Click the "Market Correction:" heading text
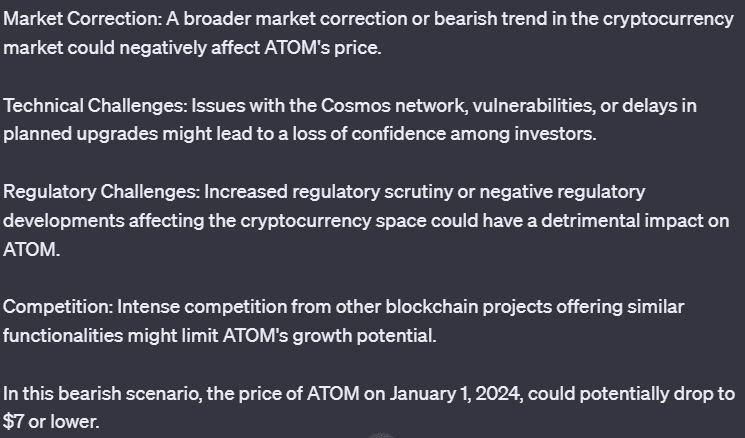The image size is (745, 438). pos(82,19)
